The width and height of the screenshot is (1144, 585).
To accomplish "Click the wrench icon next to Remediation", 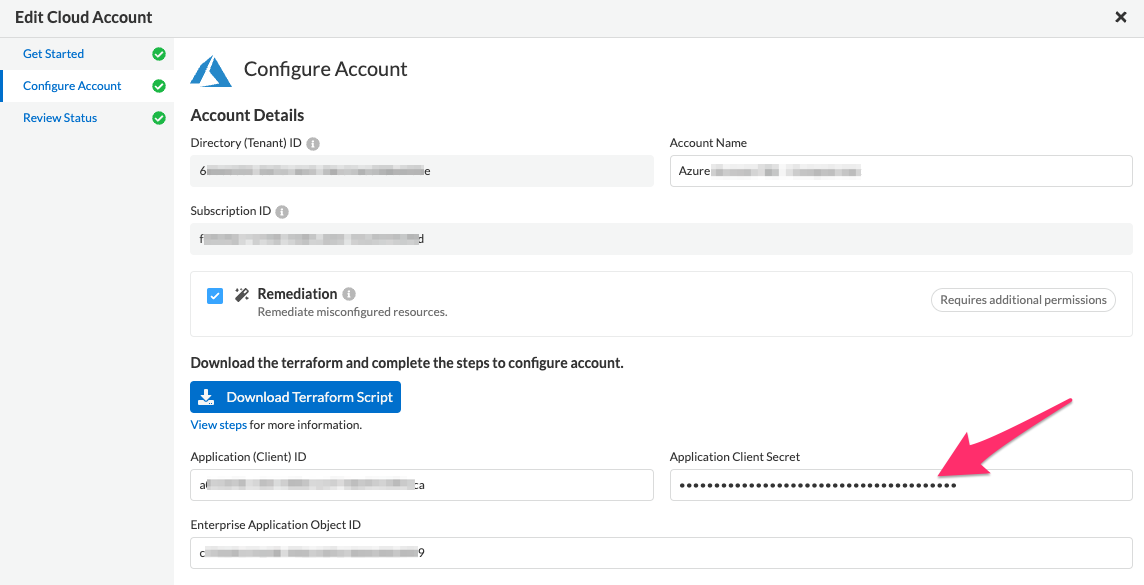I will (241, 293).
